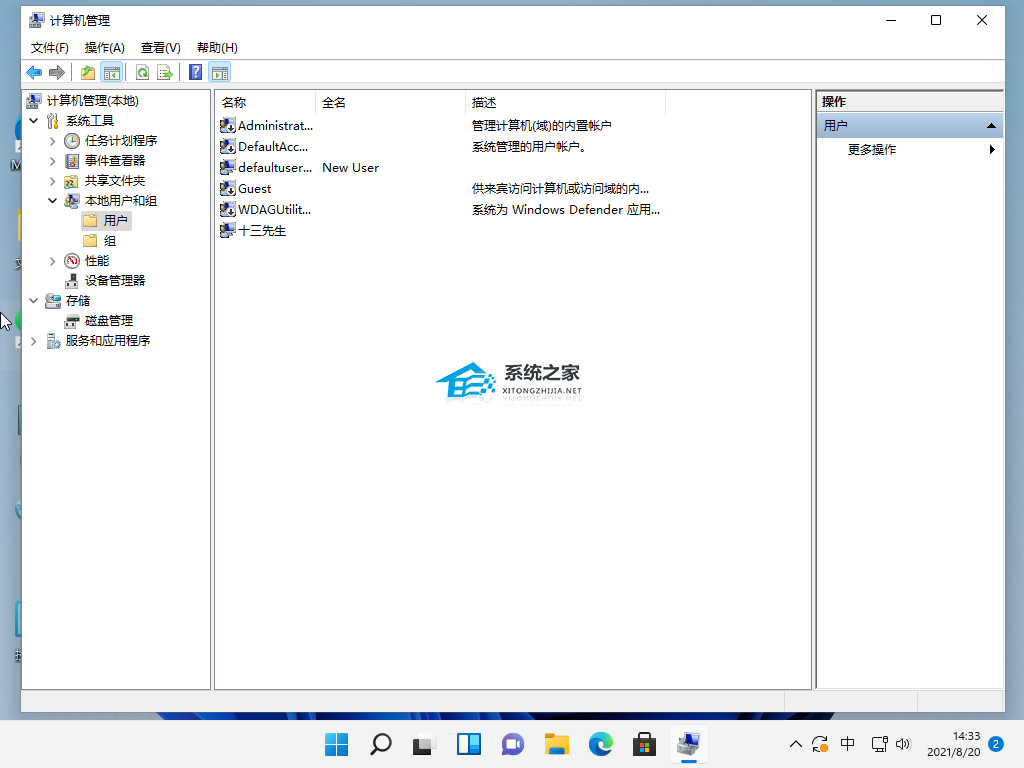Expand the 性能 tree node
The image size is (1024, 768).
(x=52, y=260)
